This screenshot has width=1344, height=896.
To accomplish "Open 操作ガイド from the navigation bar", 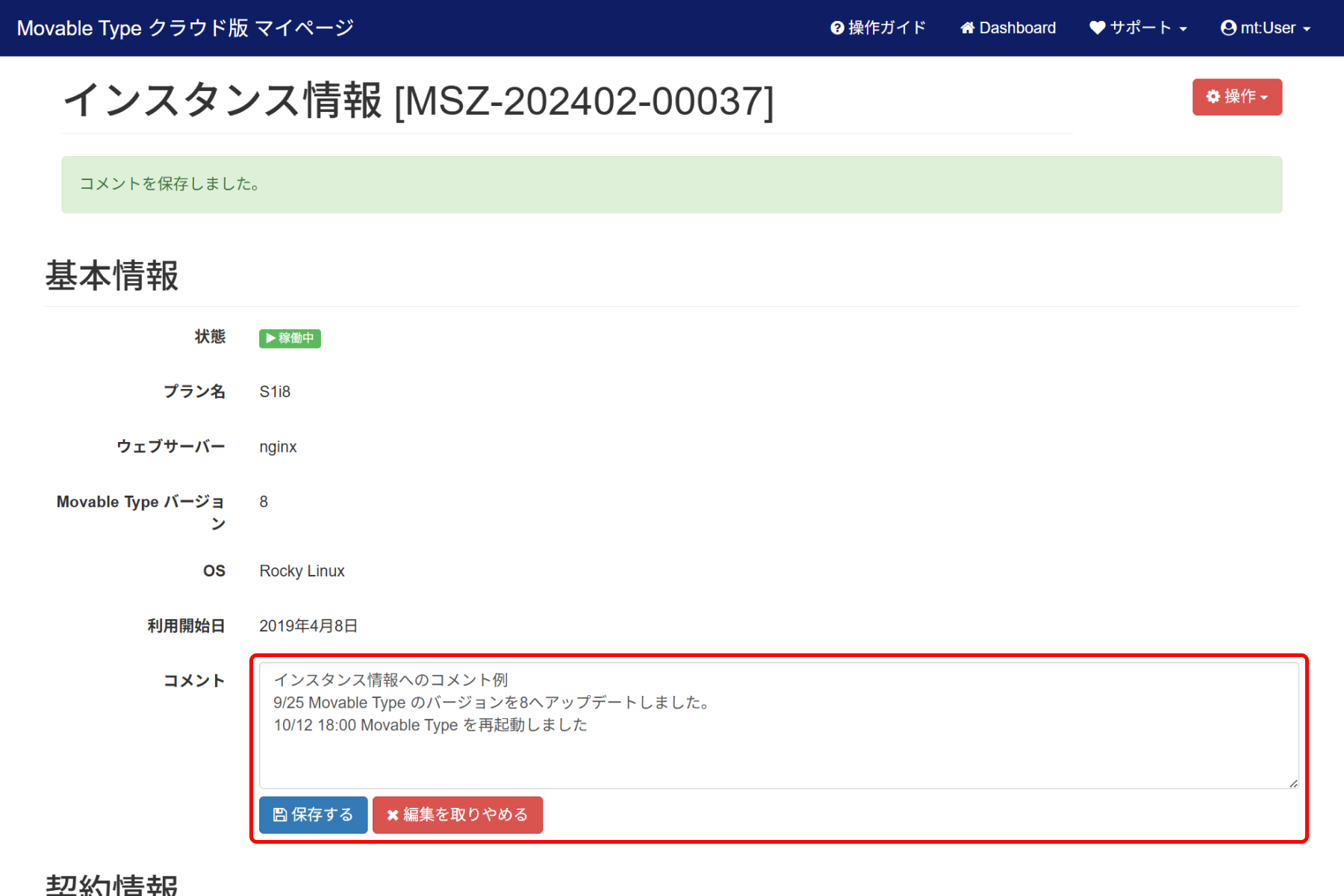I will [x=887, y=28].
